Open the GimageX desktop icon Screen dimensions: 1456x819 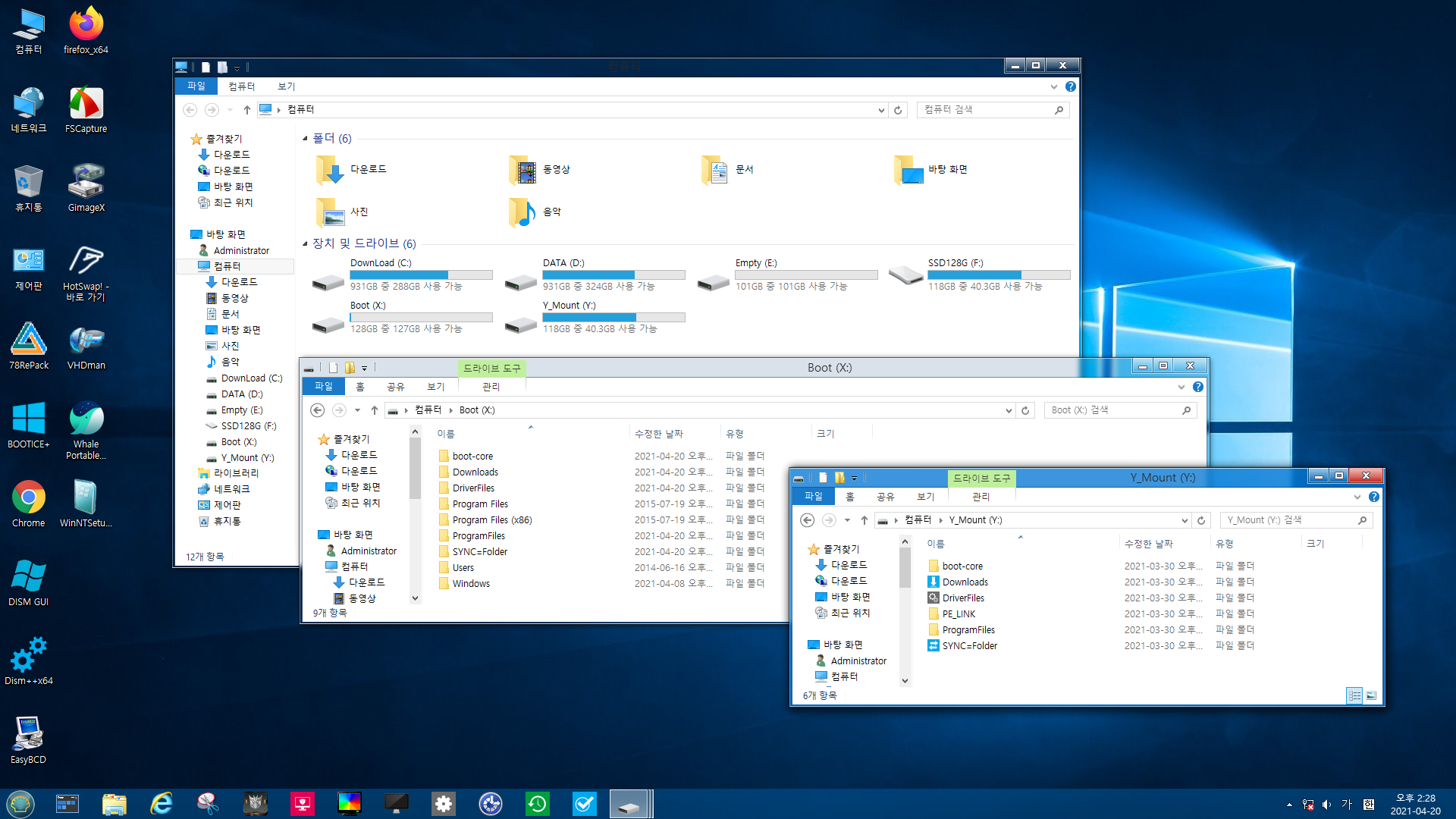click(x=86, y=188)
